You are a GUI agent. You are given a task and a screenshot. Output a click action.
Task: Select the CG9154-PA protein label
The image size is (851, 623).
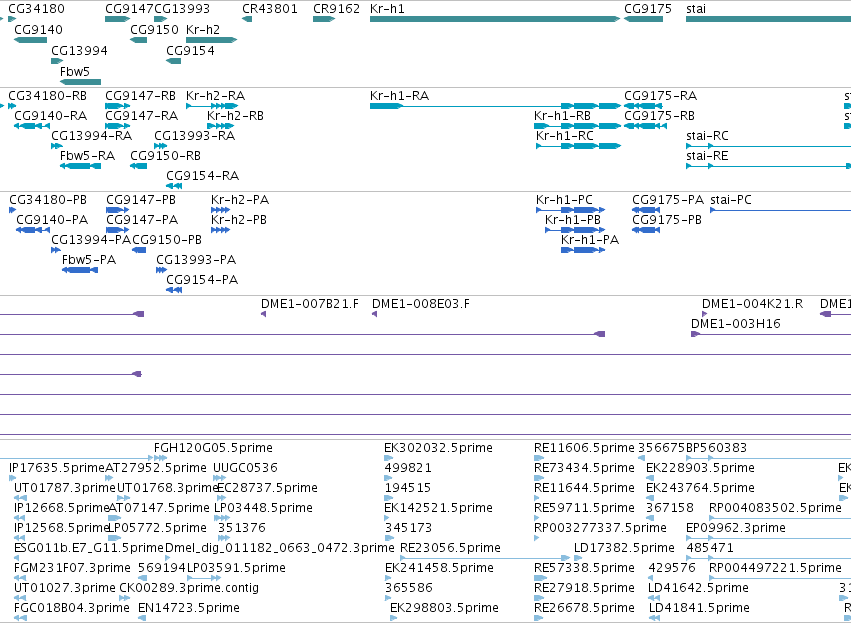click(202, 280)
